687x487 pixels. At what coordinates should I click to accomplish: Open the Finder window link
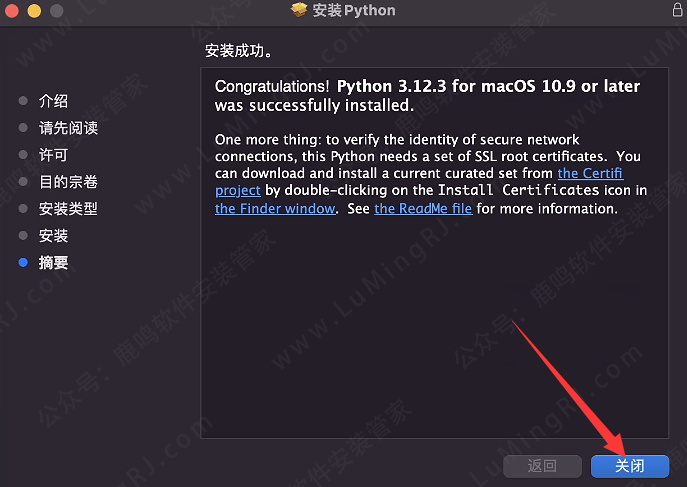[275, 208]
